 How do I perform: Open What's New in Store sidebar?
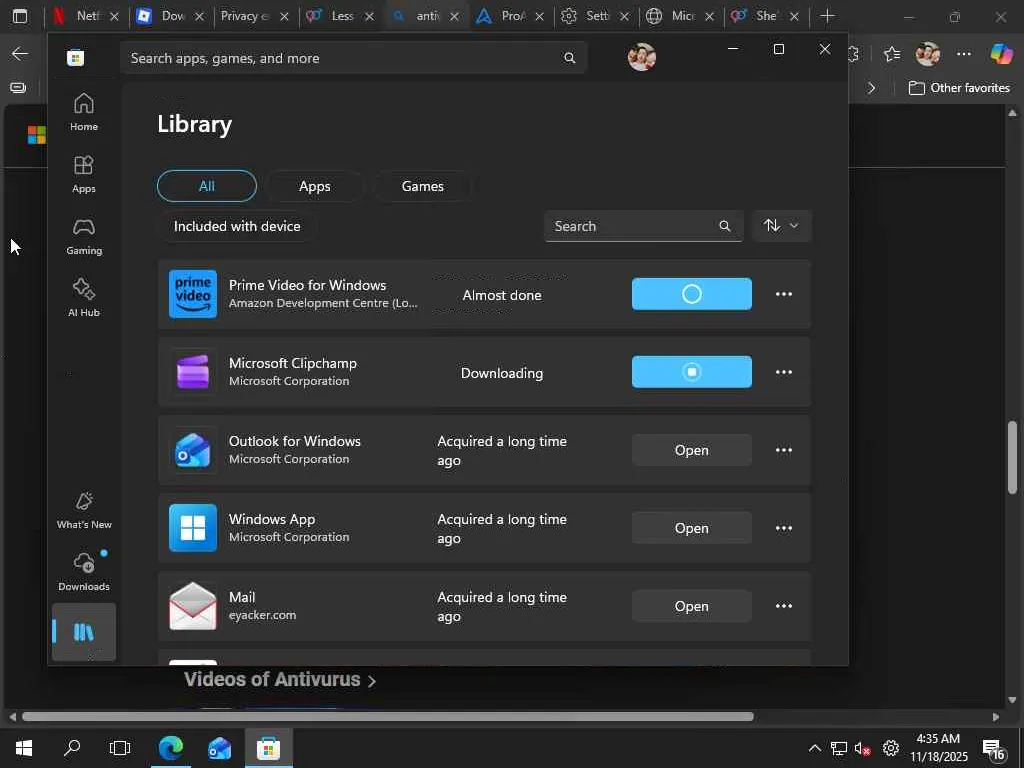(84, 511)
